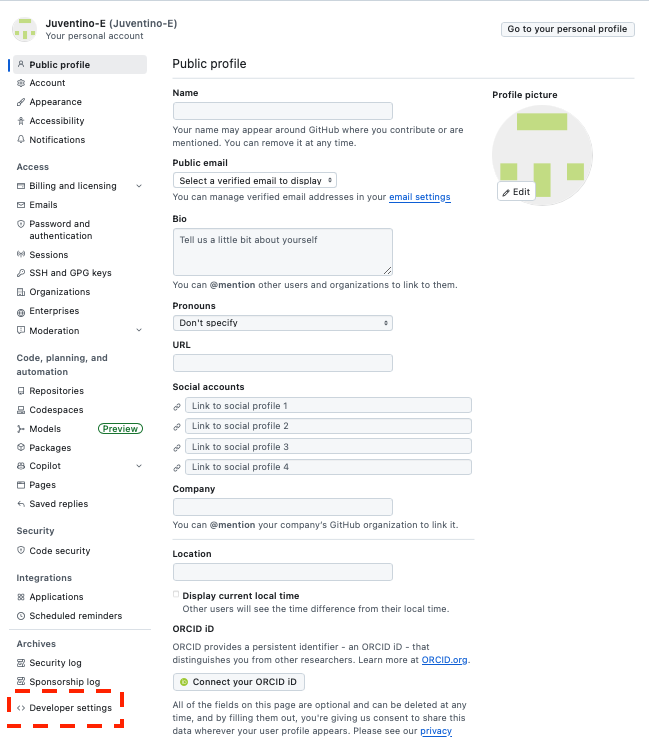
Task: Click the Scheduled reminders clock icon
Action: (21, 616)
